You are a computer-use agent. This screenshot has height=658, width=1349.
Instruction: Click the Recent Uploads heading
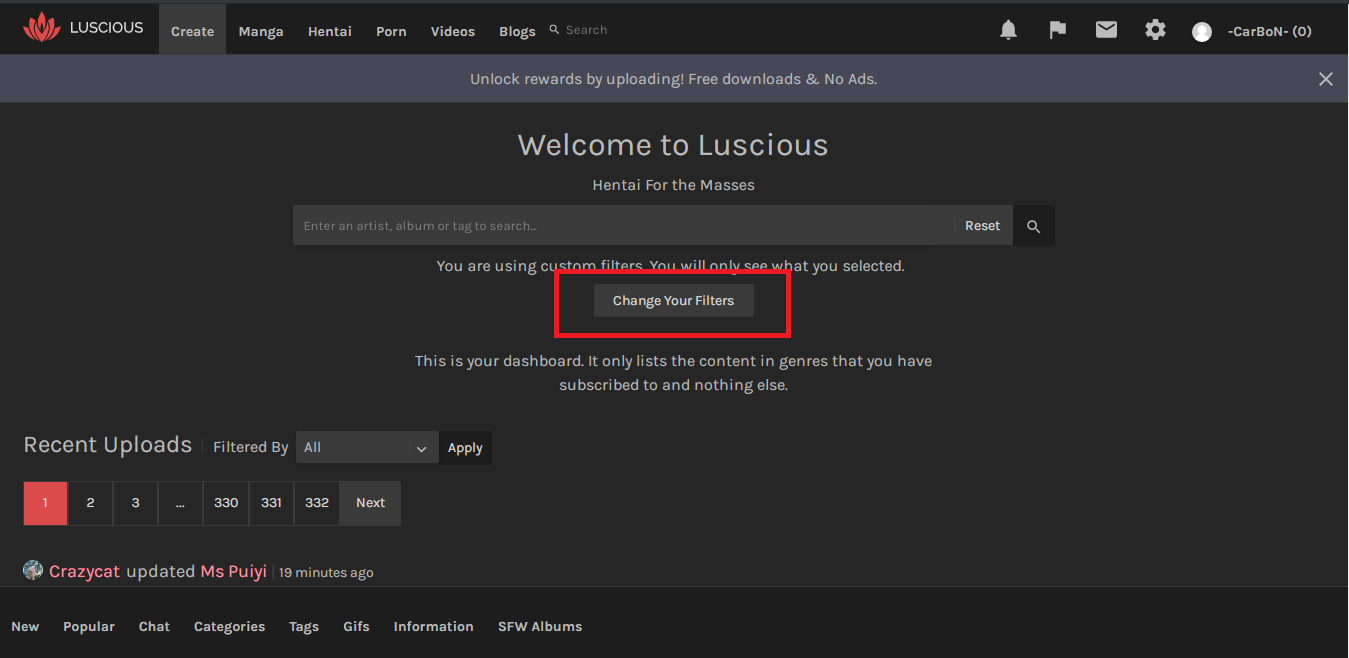click(107, 445)
